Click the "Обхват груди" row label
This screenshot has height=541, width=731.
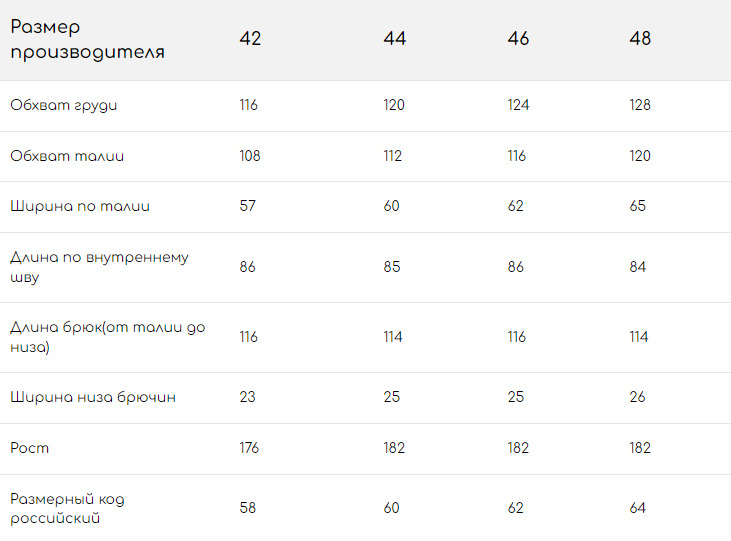(x=64, y=105)
